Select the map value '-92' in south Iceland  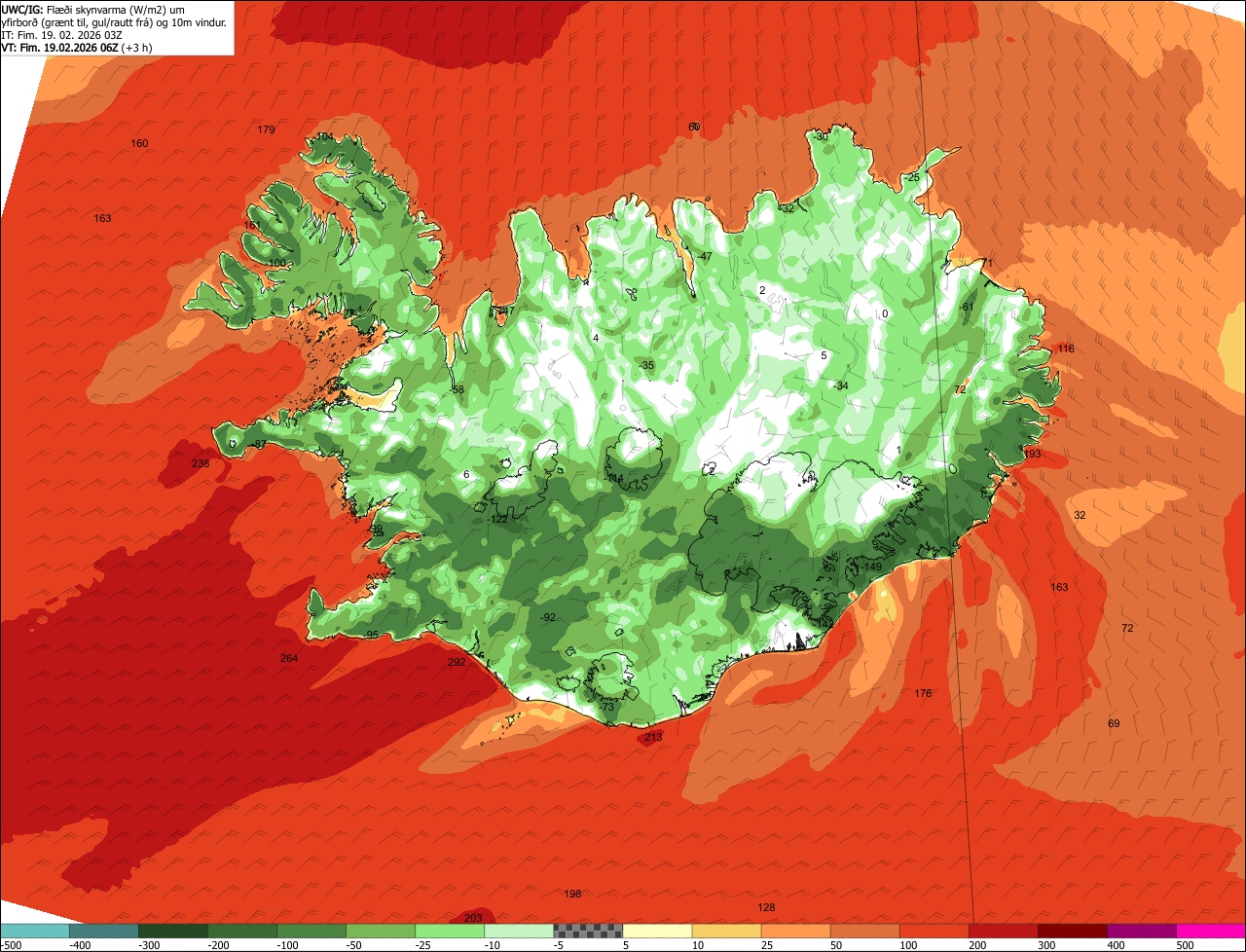click(x=548, y=618)
